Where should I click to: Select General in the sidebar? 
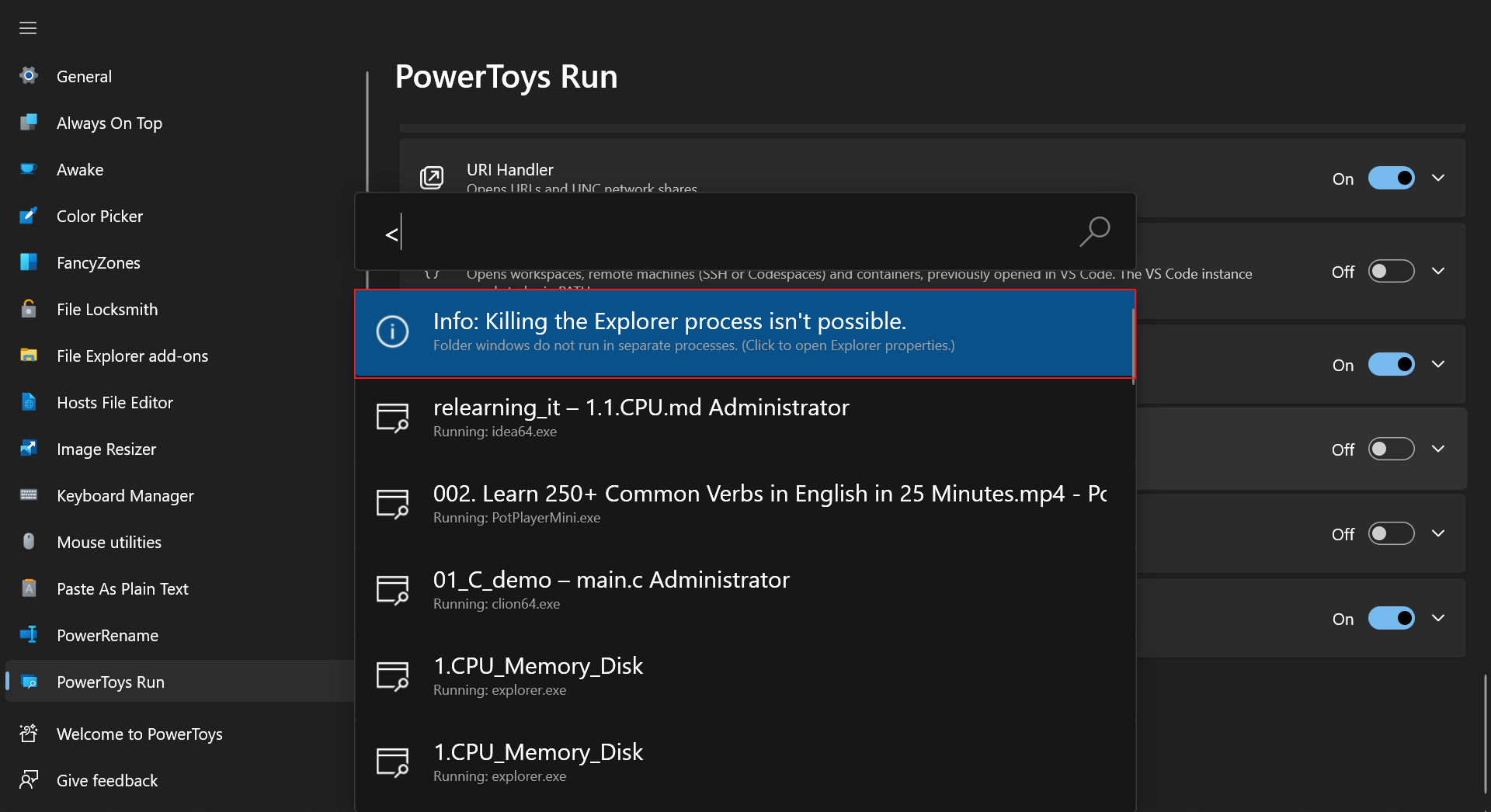coord(84,75)
